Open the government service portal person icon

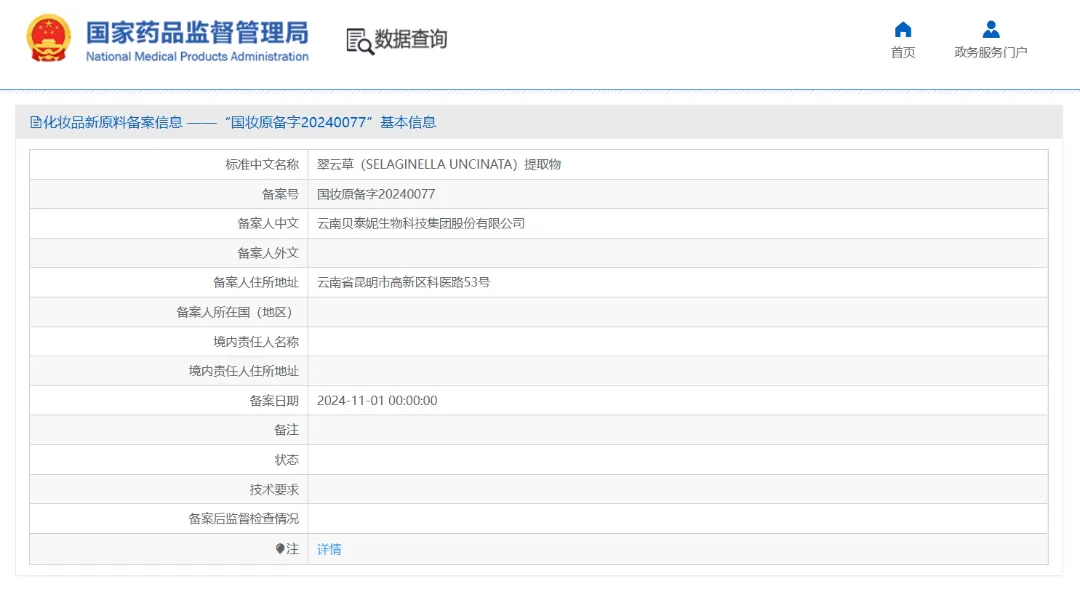(990, 30)
